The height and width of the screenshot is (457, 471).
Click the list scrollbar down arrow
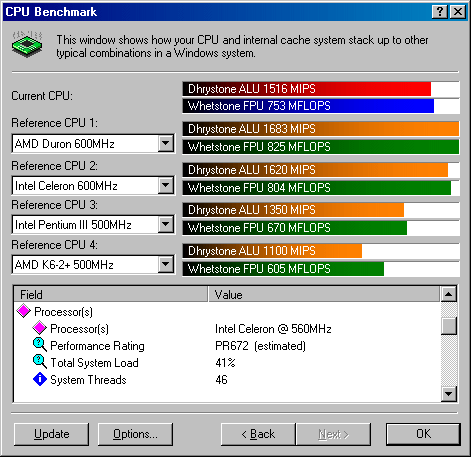449,394
